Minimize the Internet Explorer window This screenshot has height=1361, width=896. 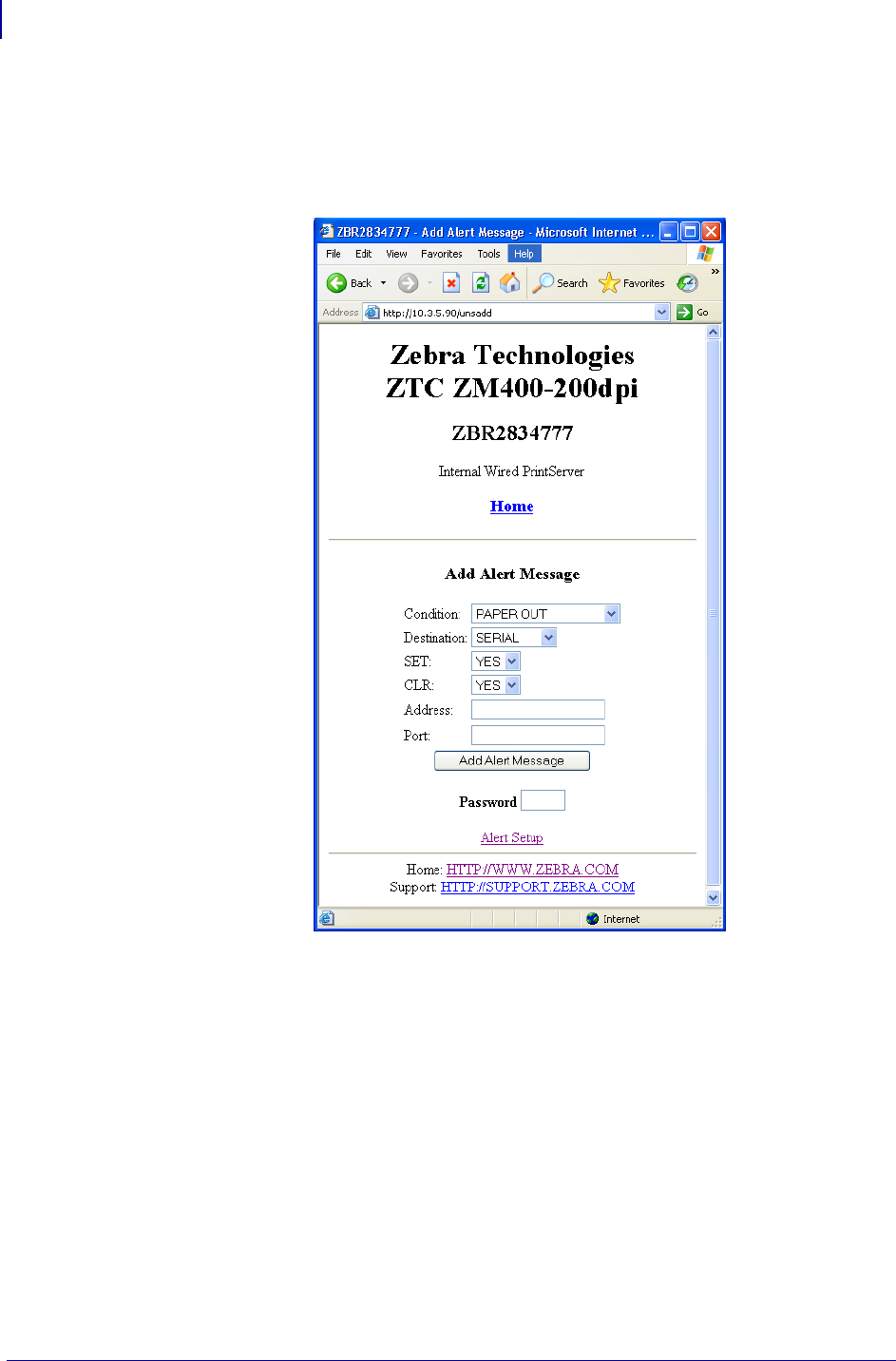(669, 231)
